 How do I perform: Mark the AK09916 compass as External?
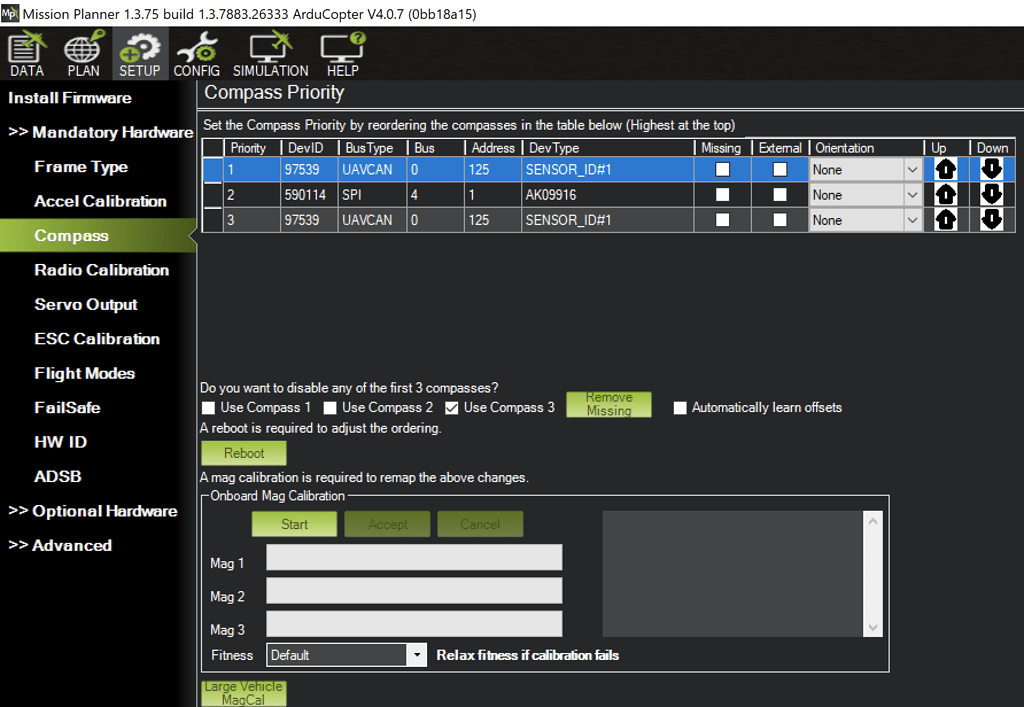782,194
